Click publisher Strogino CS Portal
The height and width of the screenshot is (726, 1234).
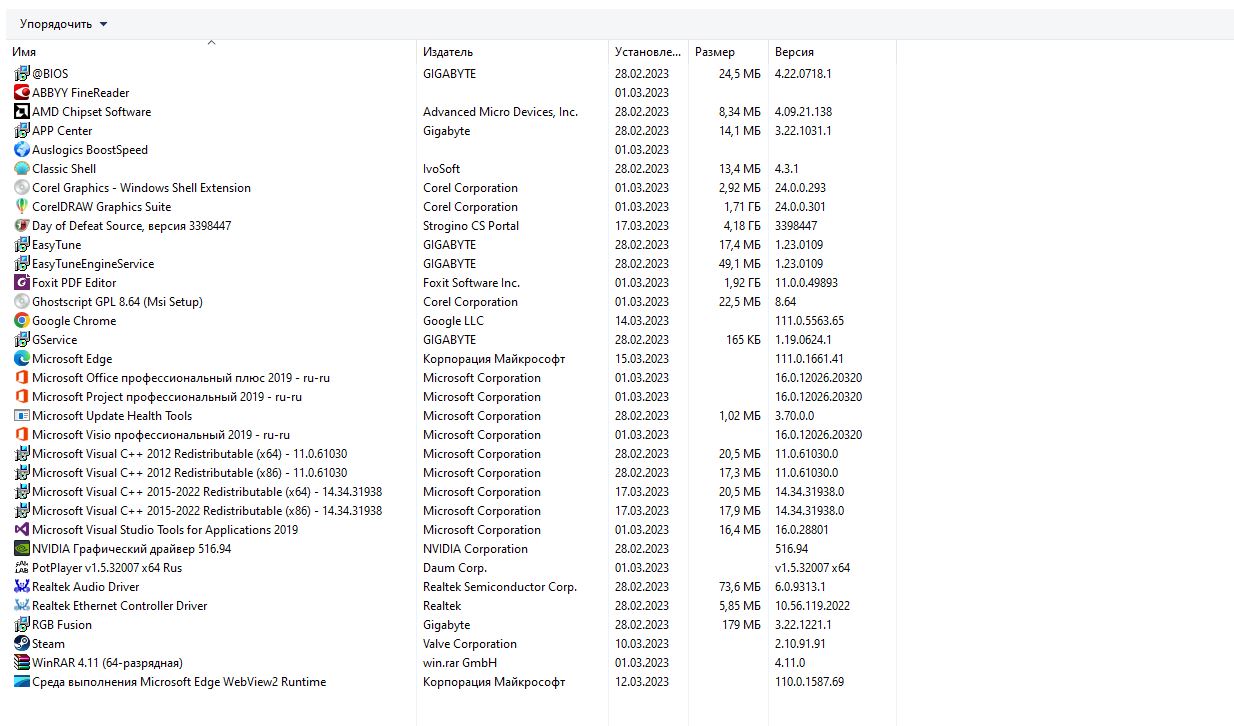point(471,226)
